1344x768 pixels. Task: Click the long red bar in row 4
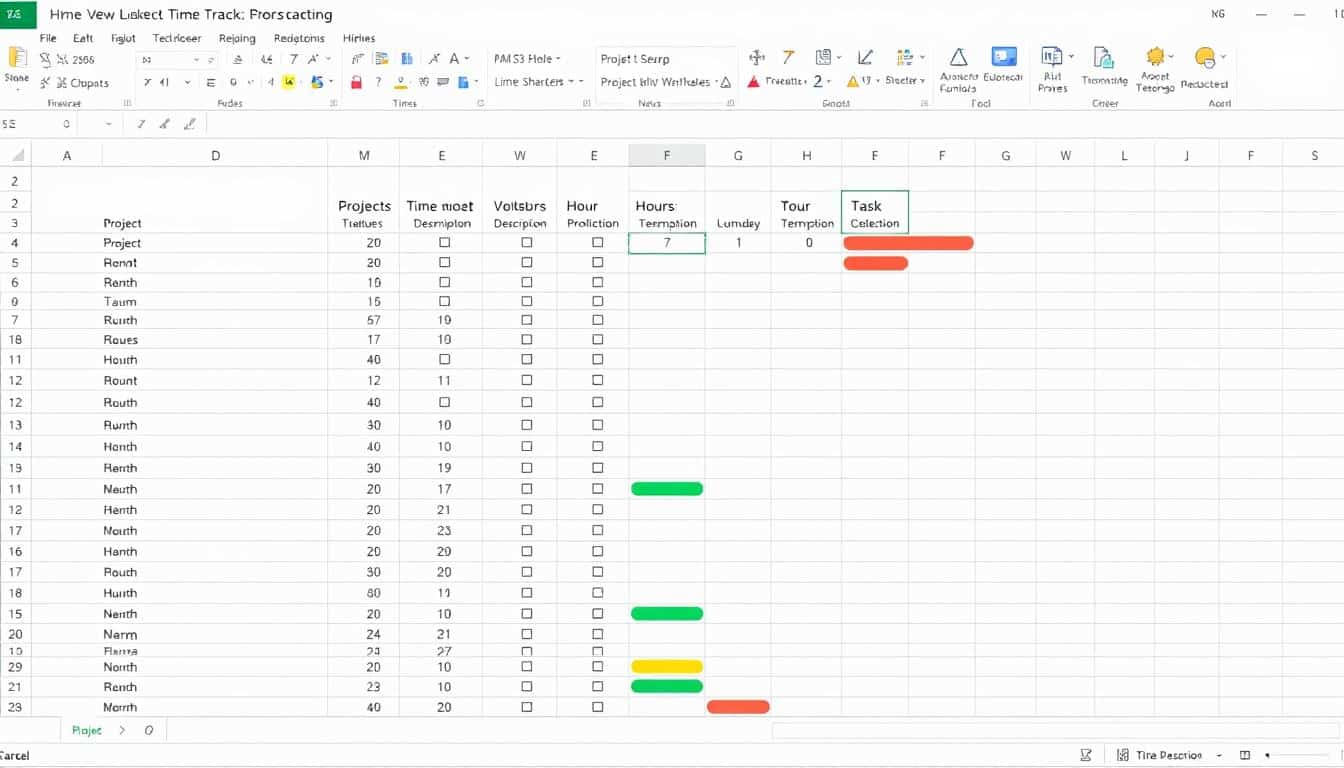click(908, 243)
